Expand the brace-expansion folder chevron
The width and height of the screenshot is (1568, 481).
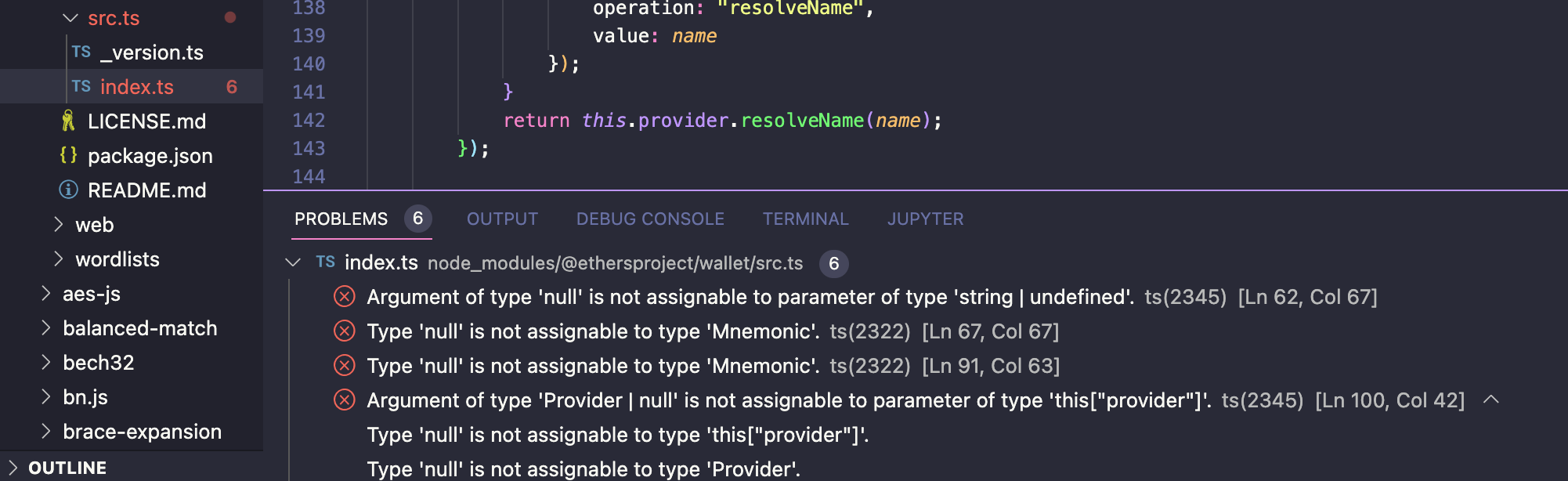[45, 432]
